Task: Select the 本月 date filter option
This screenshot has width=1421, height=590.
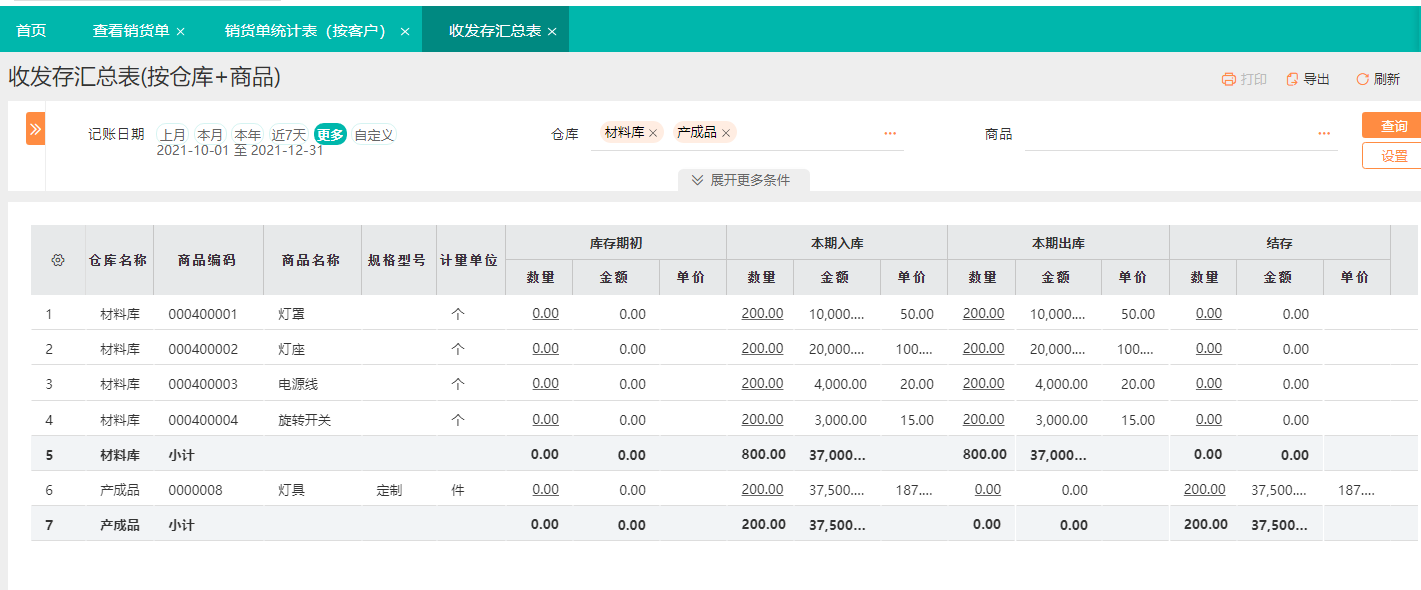Action: coord(211,133)
